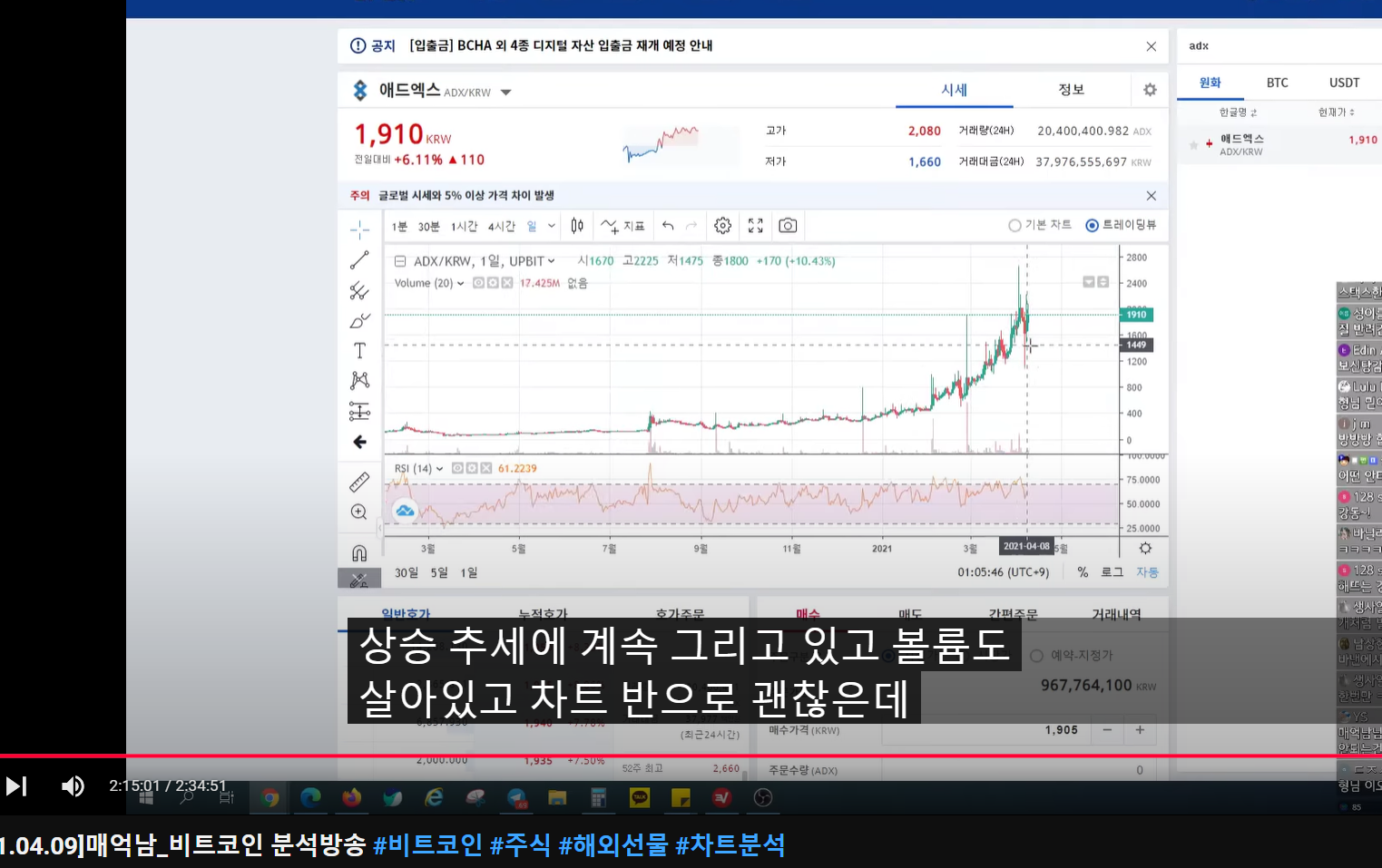Expand the Volume (20) dropdown
1382x868 pixels.
pos(461,283)
